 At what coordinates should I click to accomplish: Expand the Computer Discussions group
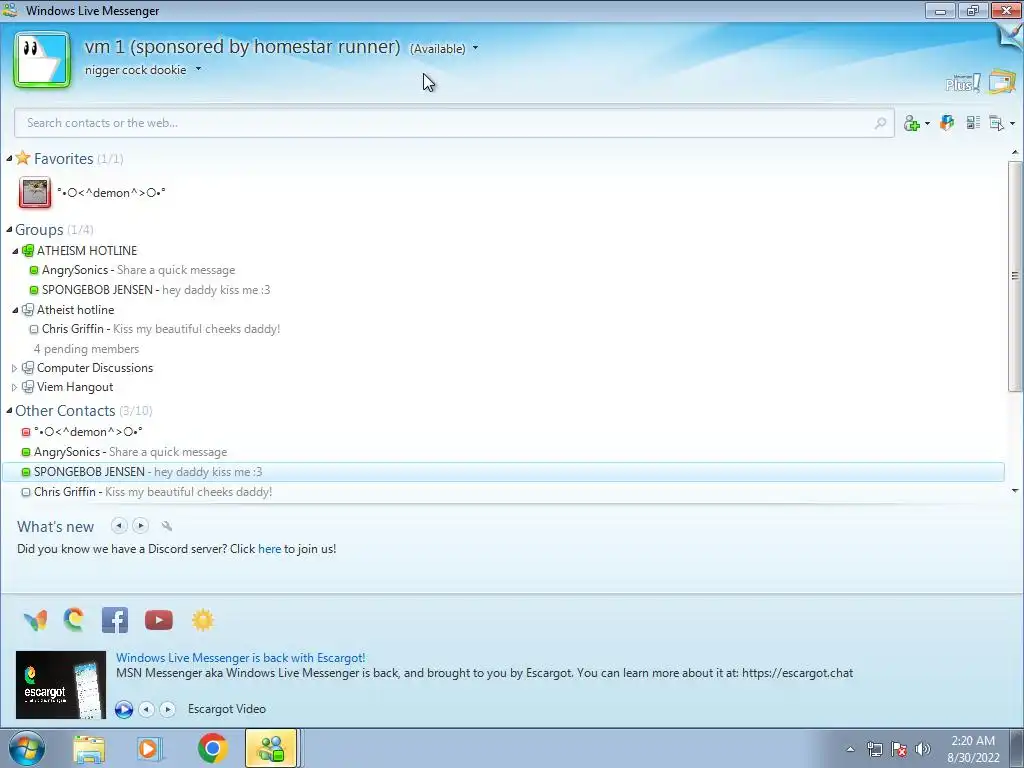(x=14, y=368)
